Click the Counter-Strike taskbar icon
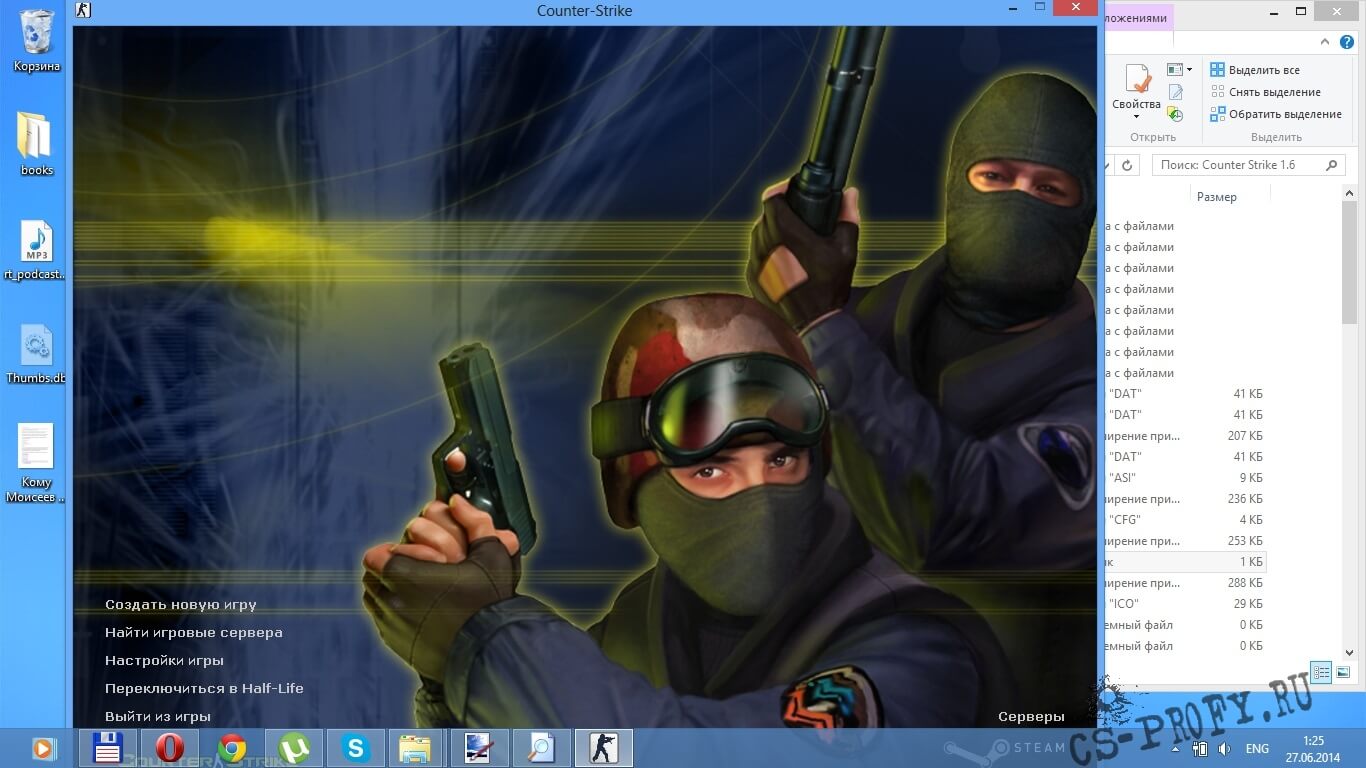Viewport: 1366px width, 768px height. tap(603, 748)
